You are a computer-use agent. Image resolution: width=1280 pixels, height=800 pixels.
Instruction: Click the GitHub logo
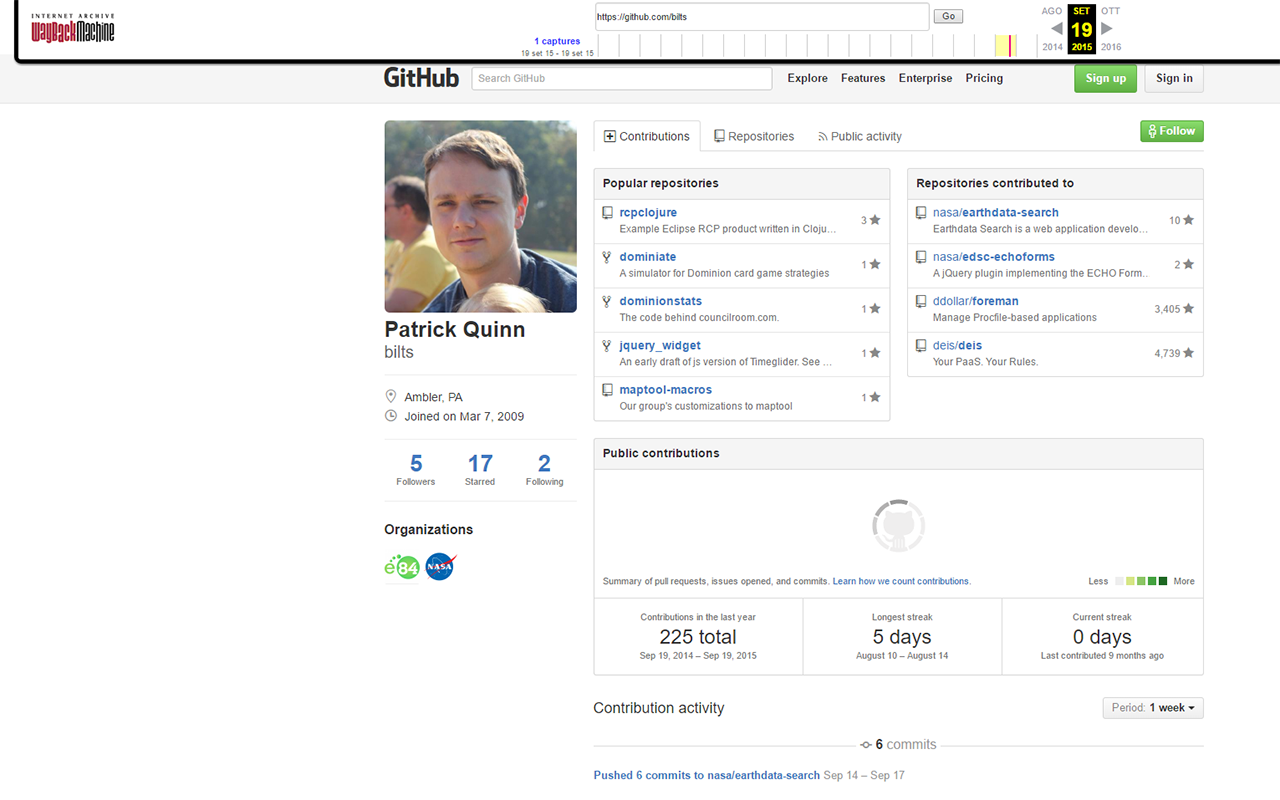[x=420, y=77]
